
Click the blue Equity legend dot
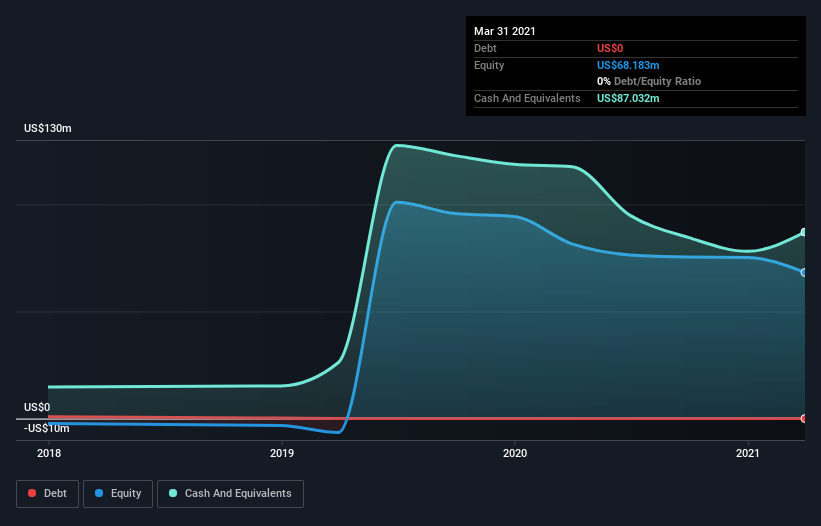(99, 493)
